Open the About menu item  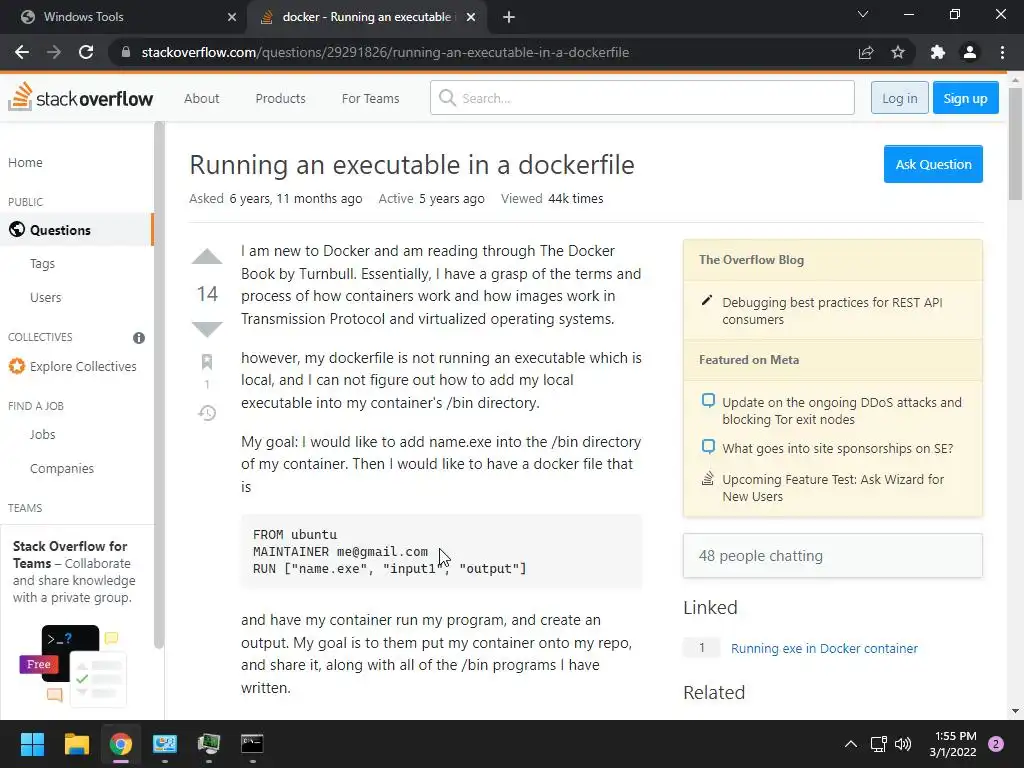pyautogui.click(x=201, y=98)
